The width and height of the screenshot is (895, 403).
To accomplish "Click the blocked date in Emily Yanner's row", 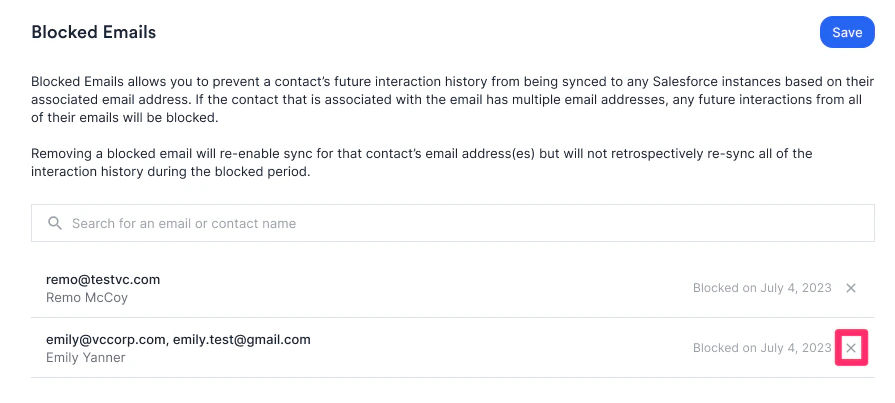I will click(762, 348).
